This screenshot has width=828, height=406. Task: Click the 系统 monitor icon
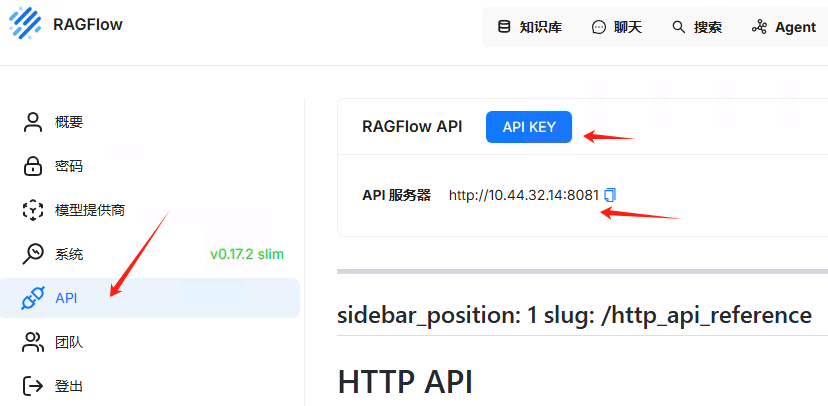coord(33,254)
